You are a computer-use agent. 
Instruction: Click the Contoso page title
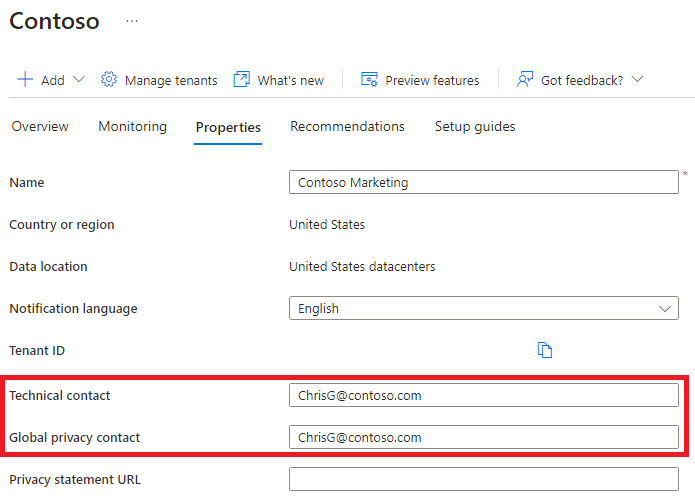(54, 21)
